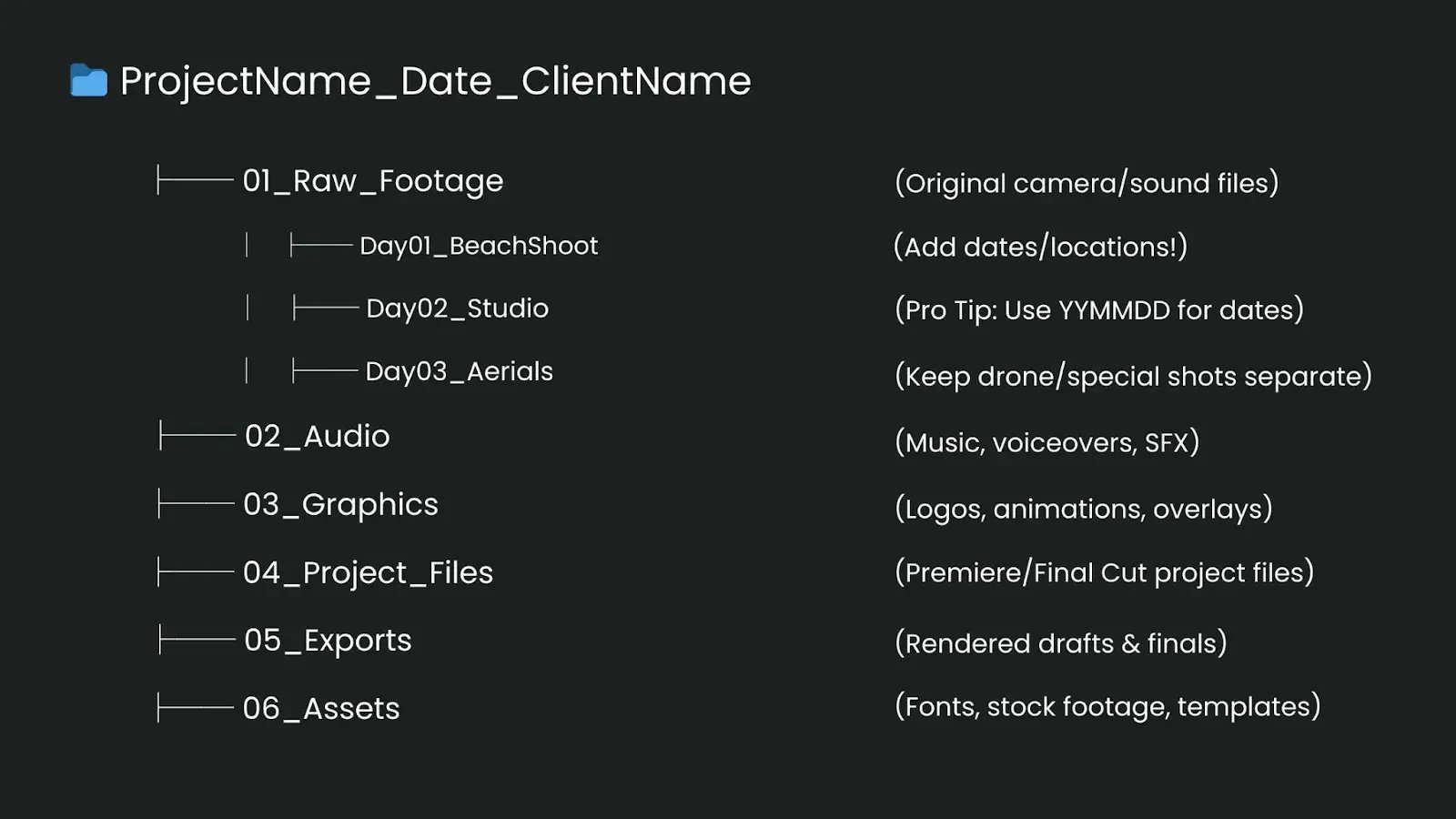Click the tree branch line beside 02_Audio

click(197, 436)
